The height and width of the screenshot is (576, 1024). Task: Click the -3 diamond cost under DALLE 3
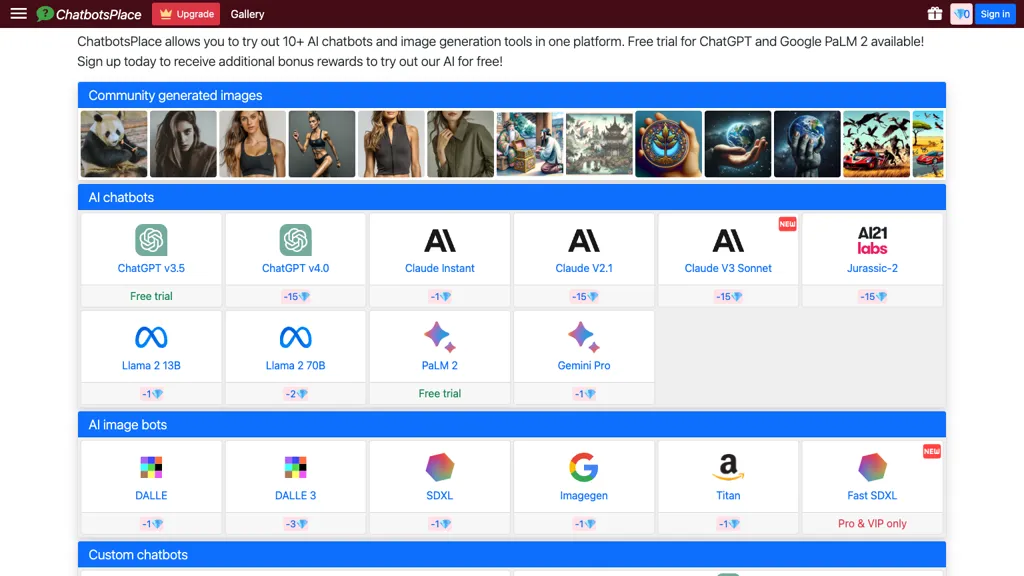coord(295,524)
